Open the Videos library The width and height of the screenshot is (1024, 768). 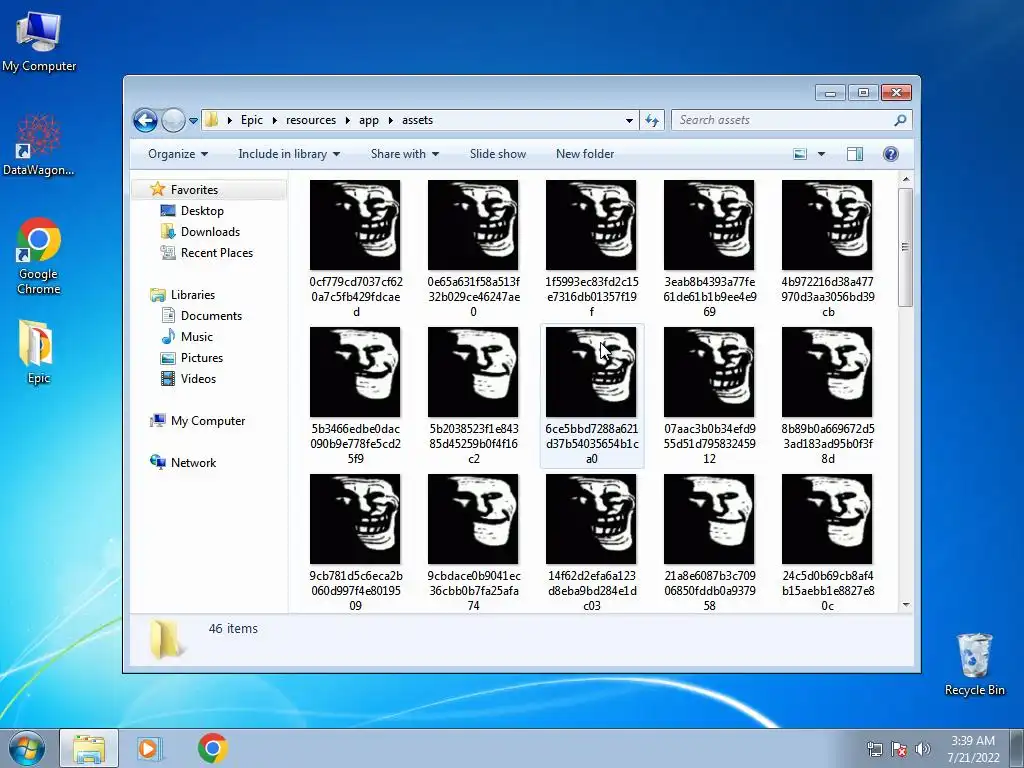[198, 379]
